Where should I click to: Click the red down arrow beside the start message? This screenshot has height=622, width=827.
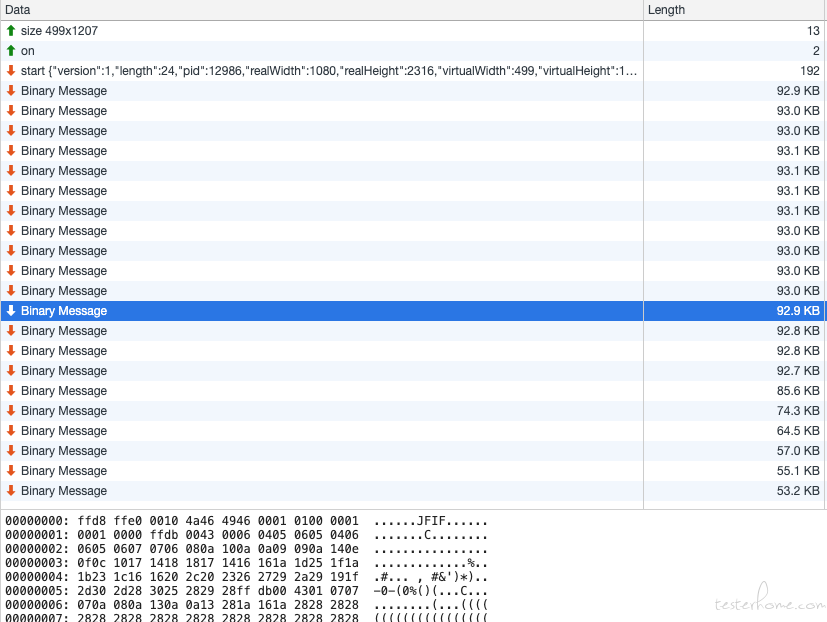pos(11,71)
